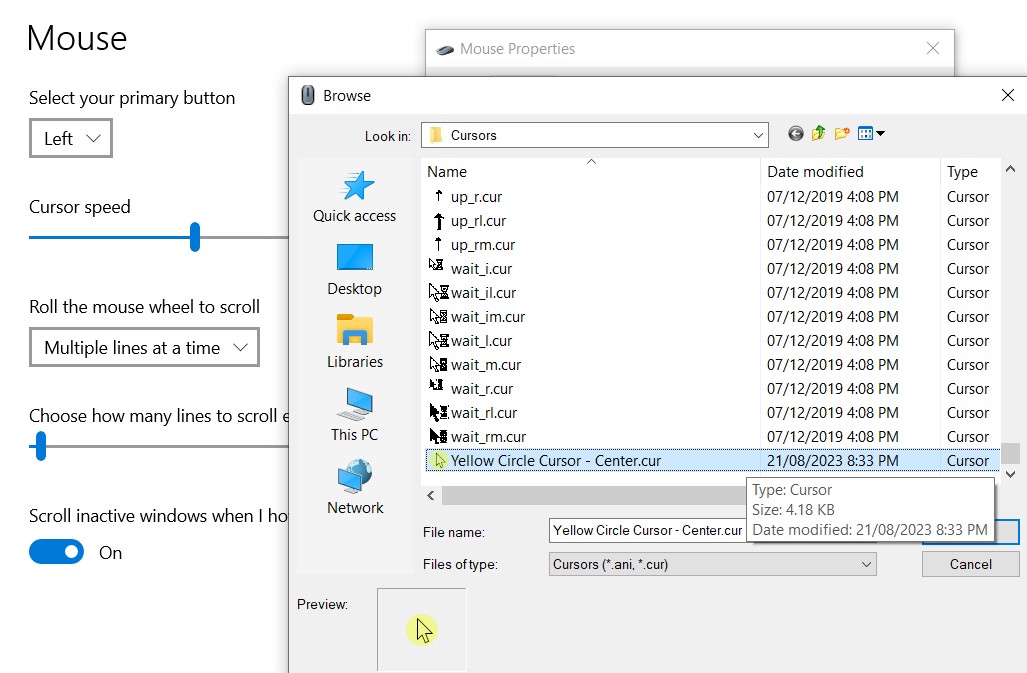Sort files by Name column header

(x=447, y=172)
